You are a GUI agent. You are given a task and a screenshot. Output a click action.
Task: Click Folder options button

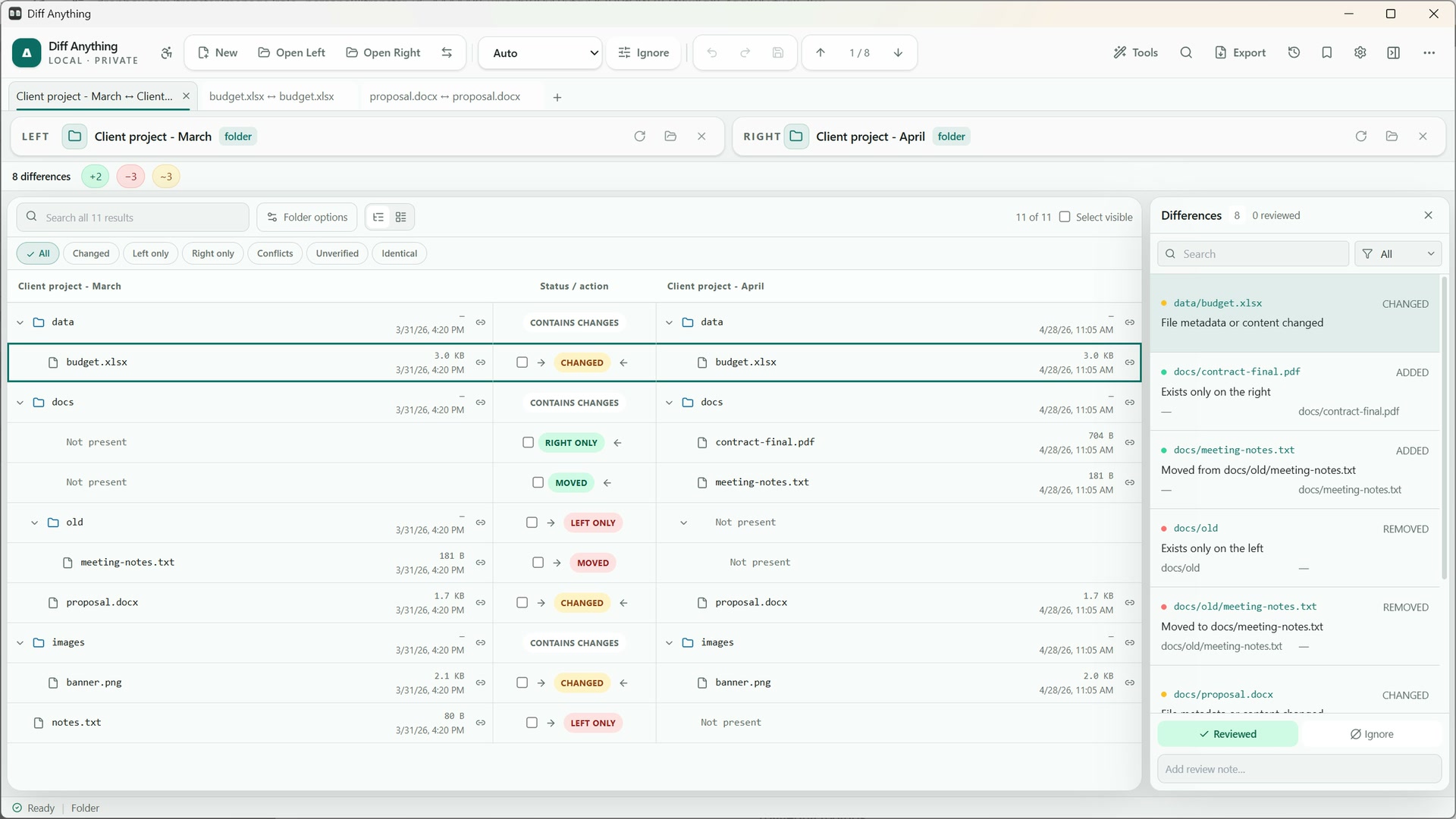click(x=308, y=217)
